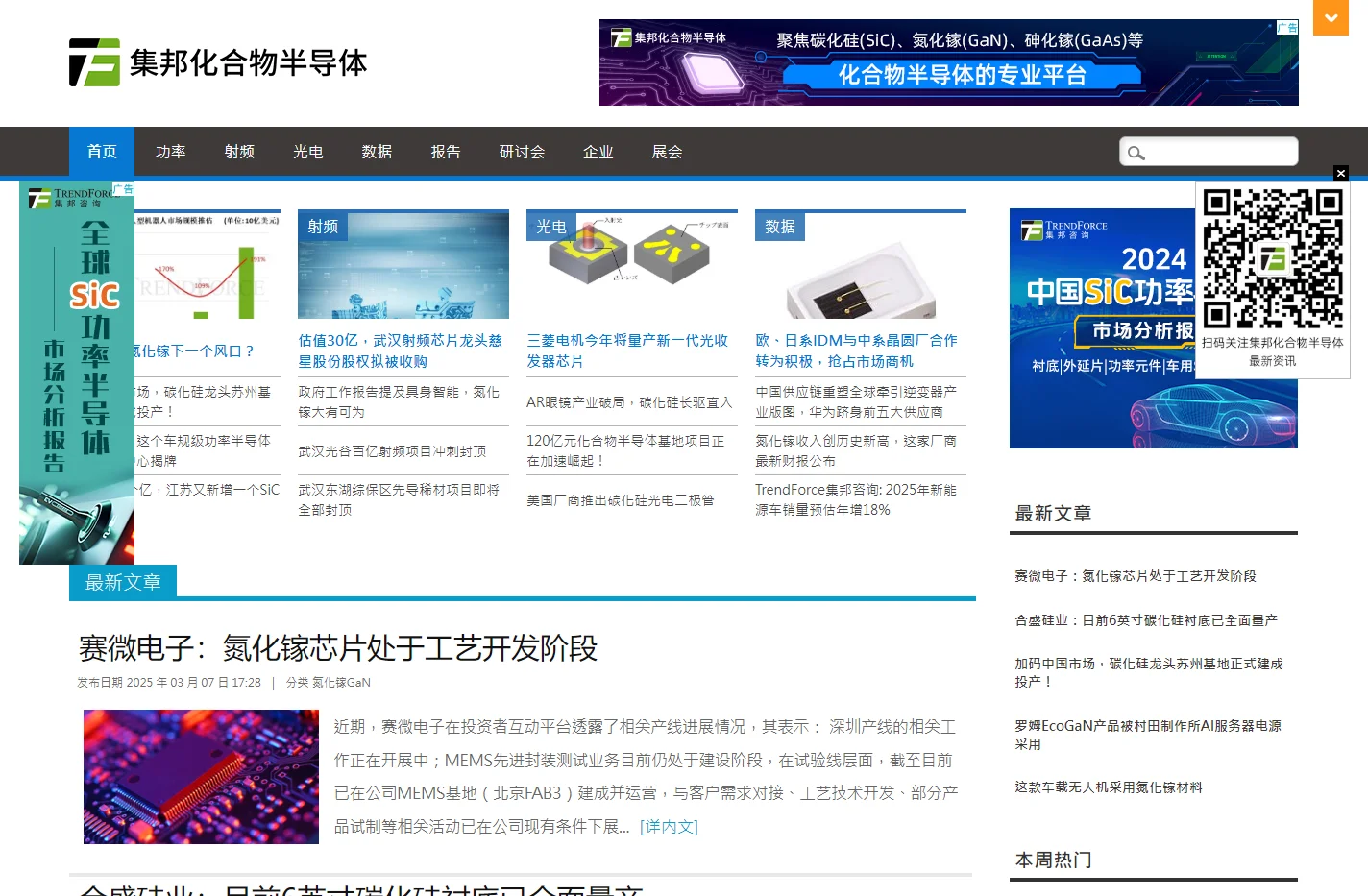Click the 射频 category label on thumbnail
The image size is (1368, 896).
323,227
